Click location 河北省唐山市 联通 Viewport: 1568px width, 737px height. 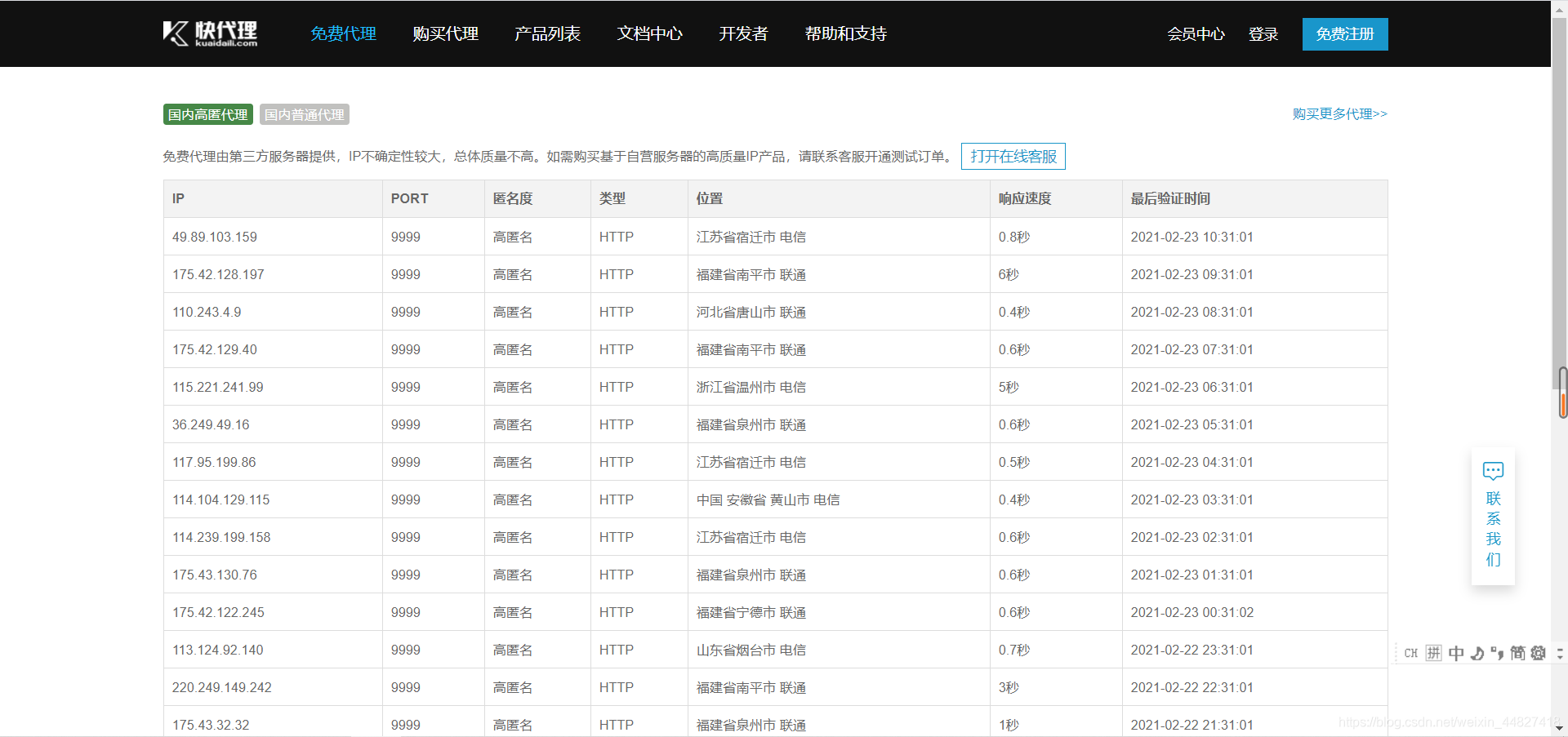(751, 312)
